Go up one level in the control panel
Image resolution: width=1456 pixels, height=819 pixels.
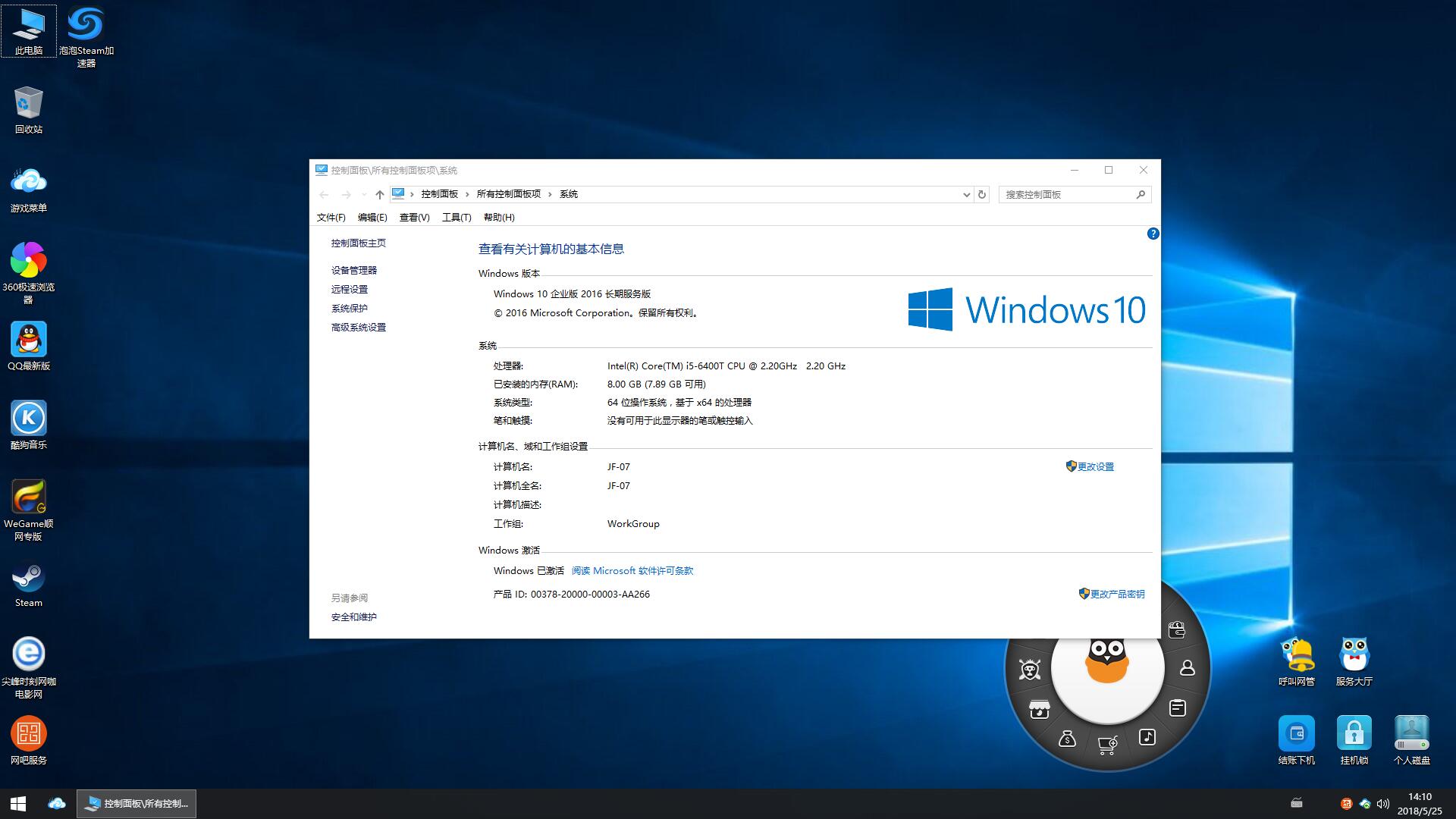tap(380, 195)
